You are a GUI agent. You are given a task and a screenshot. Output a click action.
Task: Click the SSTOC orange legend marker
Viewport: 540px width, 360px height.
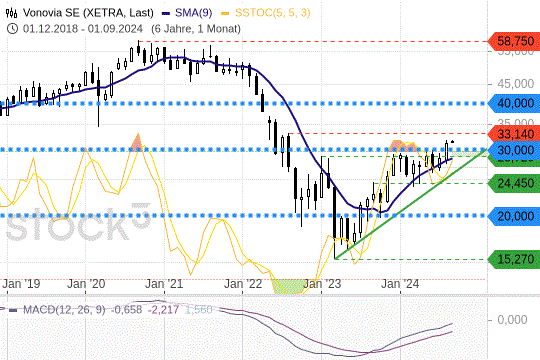click(x=225, y=13)
